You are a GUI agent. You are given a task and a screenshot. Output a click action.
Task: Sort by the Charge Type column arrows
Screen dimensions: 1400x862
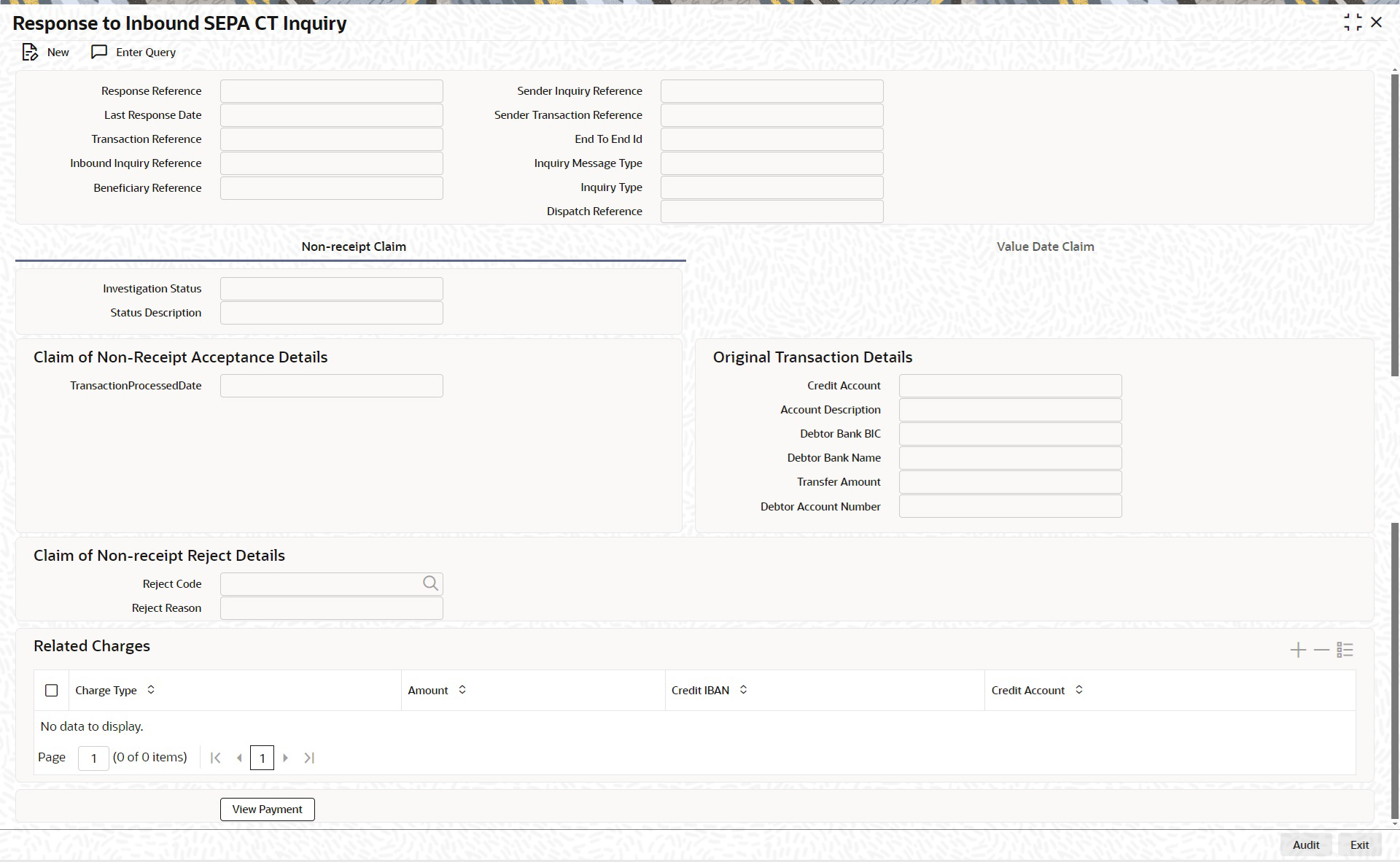pyautogui.click(x=151, y=690)
